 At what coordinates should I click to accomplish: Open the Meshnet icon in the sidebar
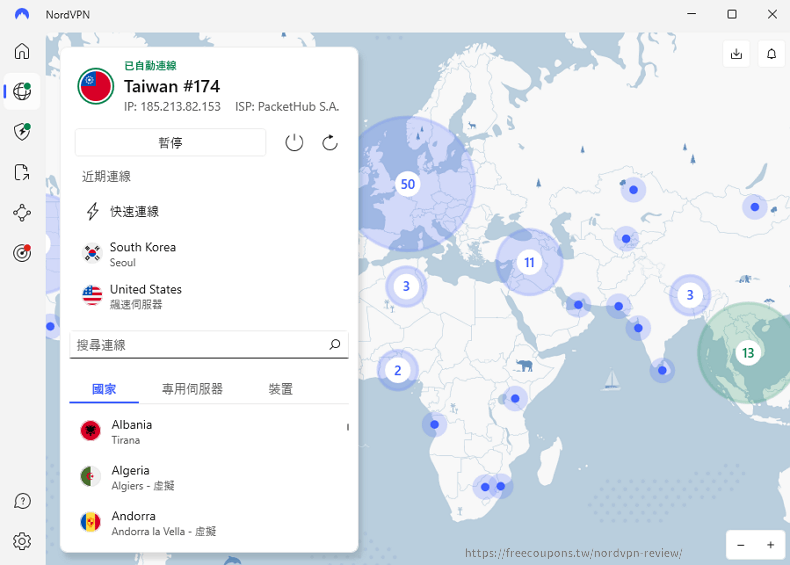(22, 213)
